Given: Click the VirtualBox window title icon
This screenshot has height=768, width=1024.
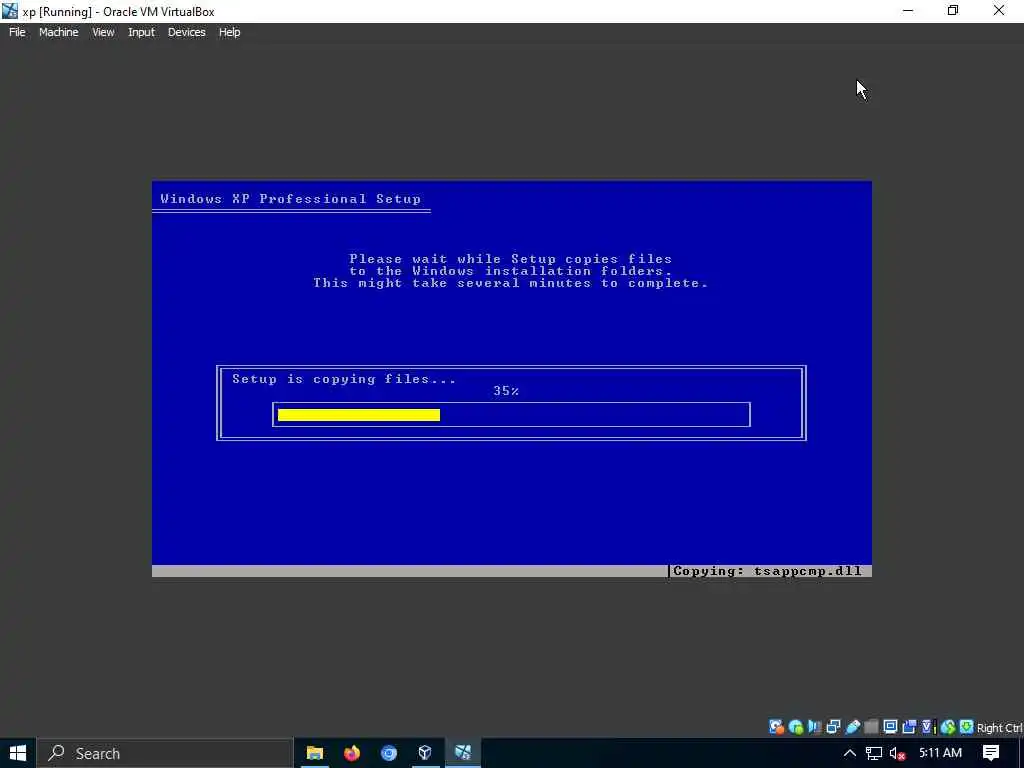Looking at the screenshot, I should coord(10,11).
